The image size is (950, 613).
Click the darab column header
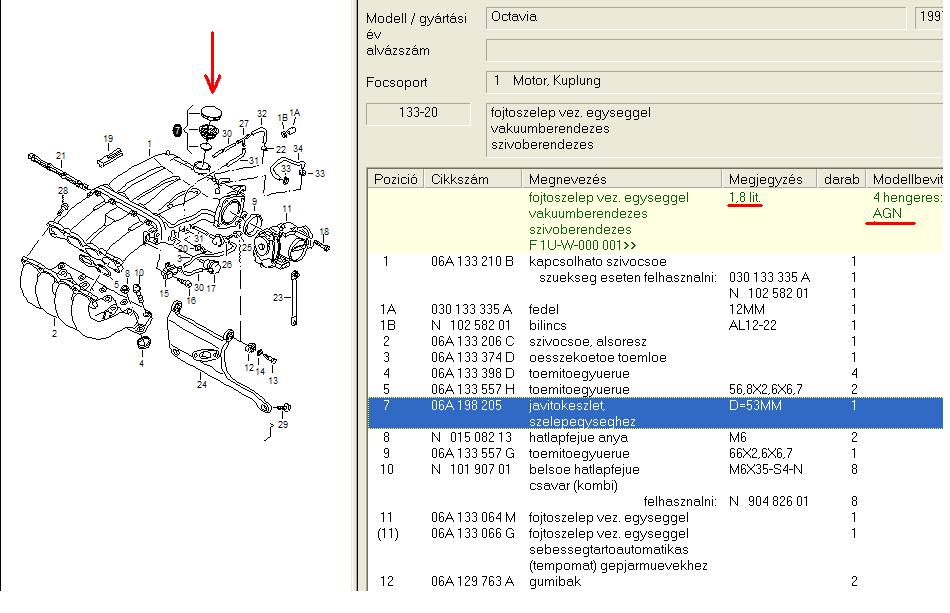coord(841,179)
